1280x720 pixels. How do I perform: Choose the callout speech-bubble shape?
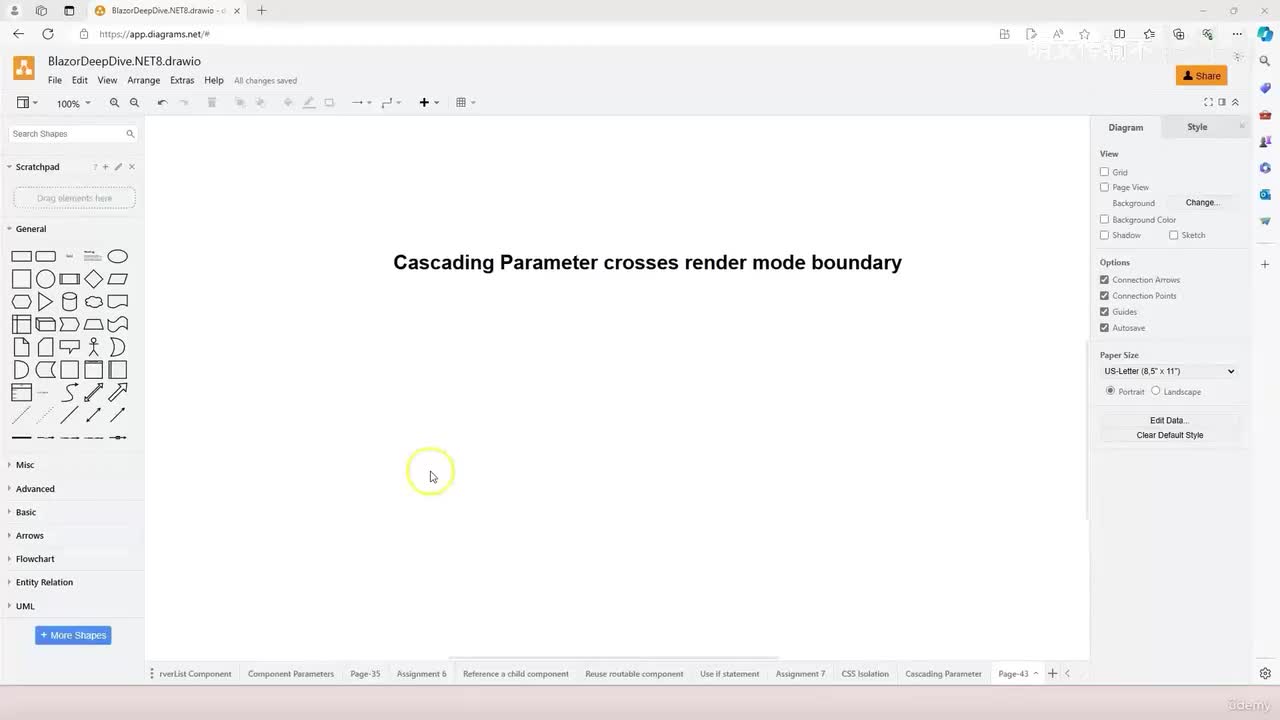pyautogui.click(x=69, y=347)
